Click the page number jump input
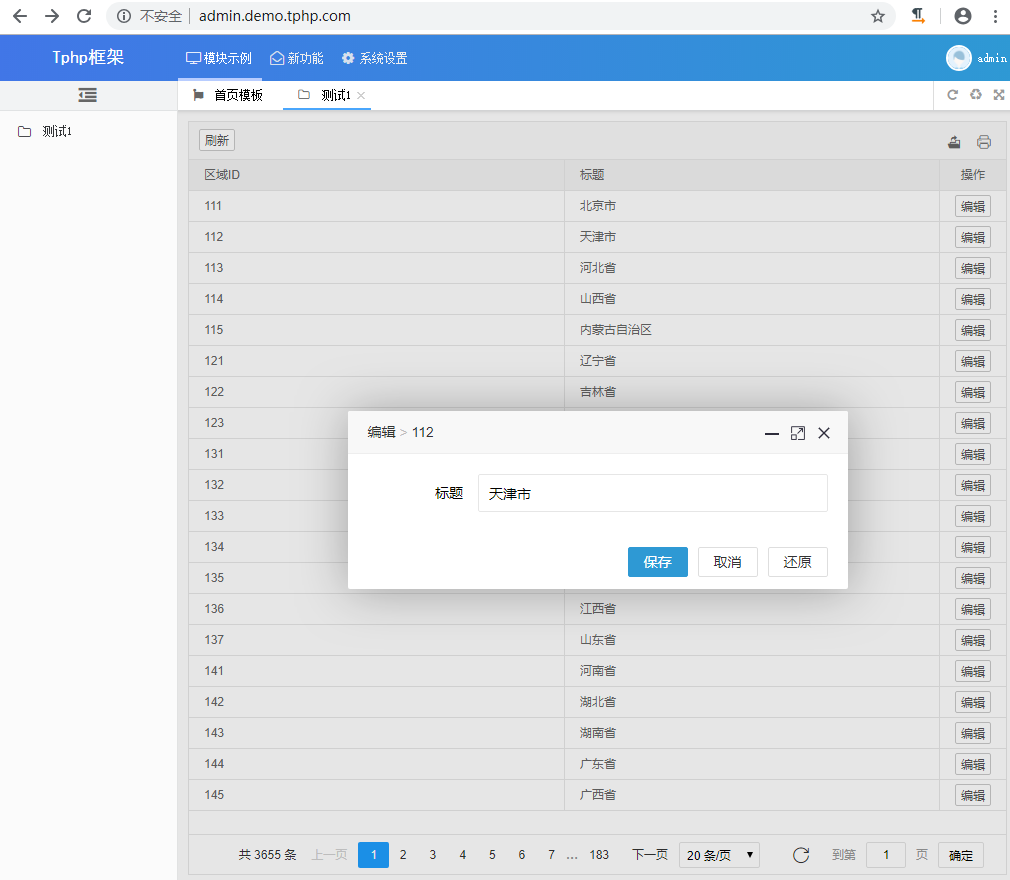1010x880 pixels. click(x=886, y=855)
